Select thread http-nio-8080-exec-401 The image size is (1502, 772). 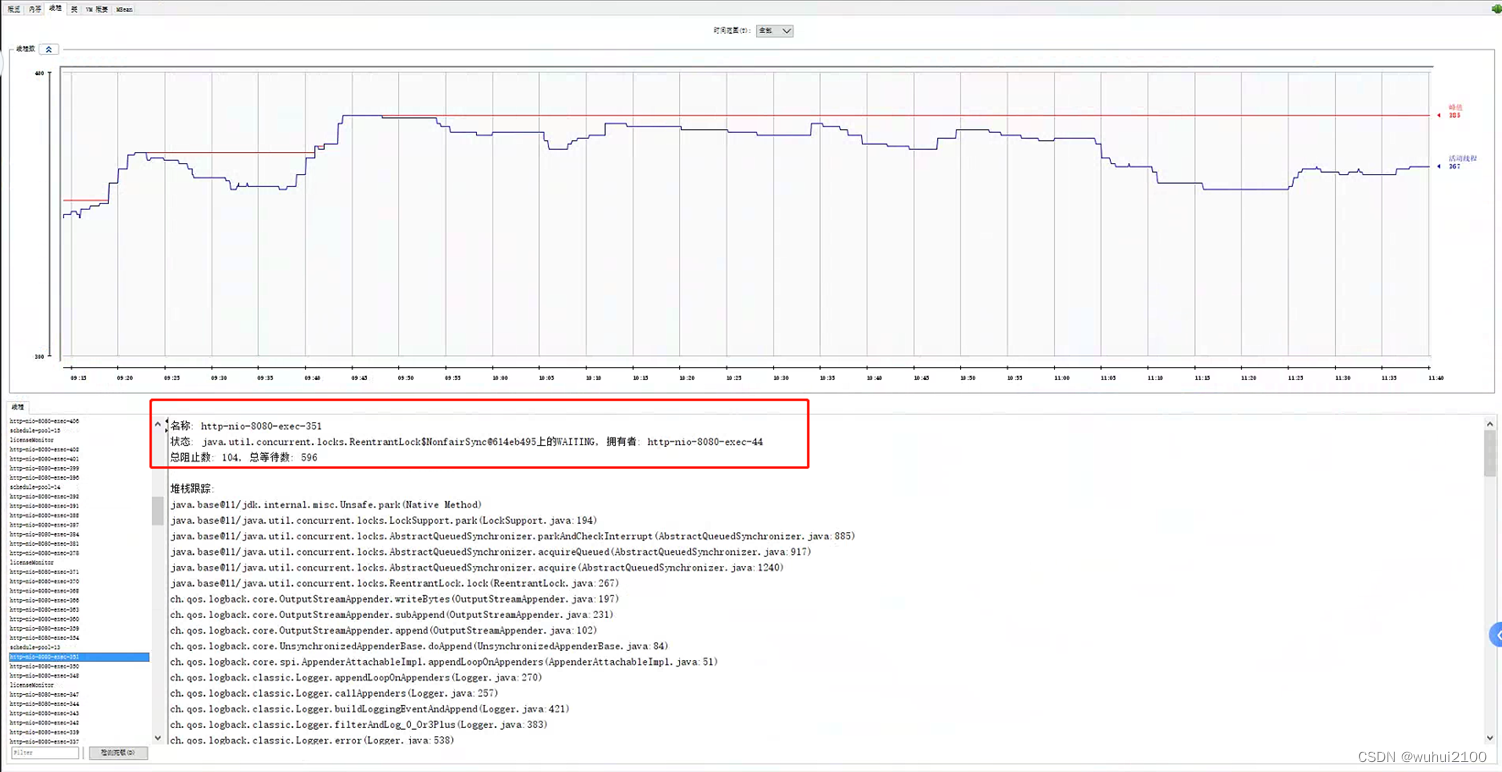point(44,459)
